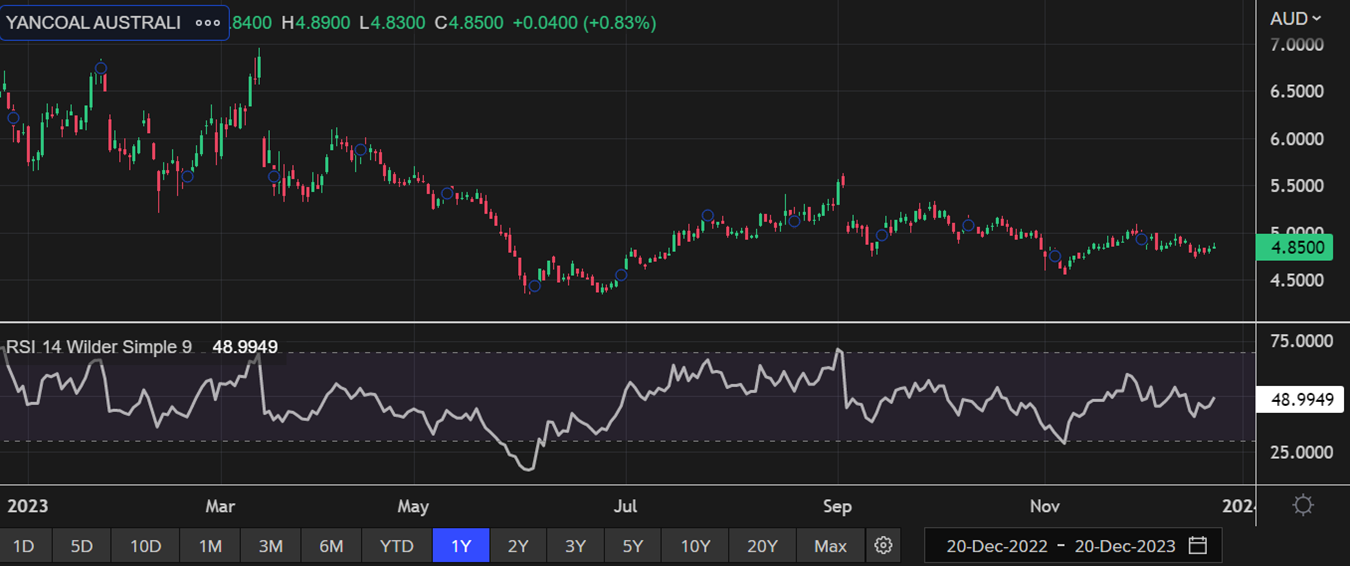Select the 6M time range
The image size is (1350, 566).
[331, 546]
